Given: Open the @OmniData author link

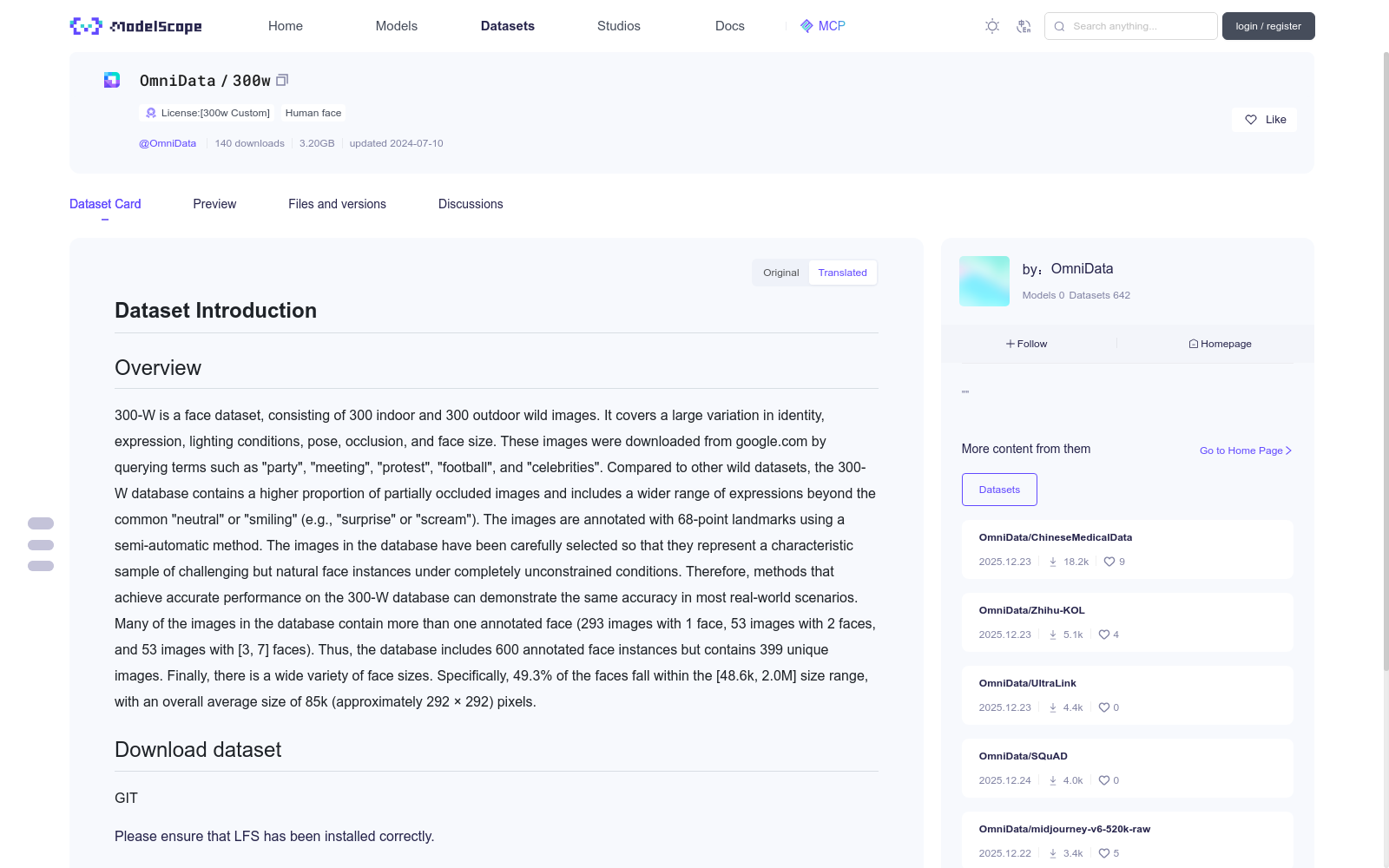Looking at the screenshot, I should tap(168, 143).
